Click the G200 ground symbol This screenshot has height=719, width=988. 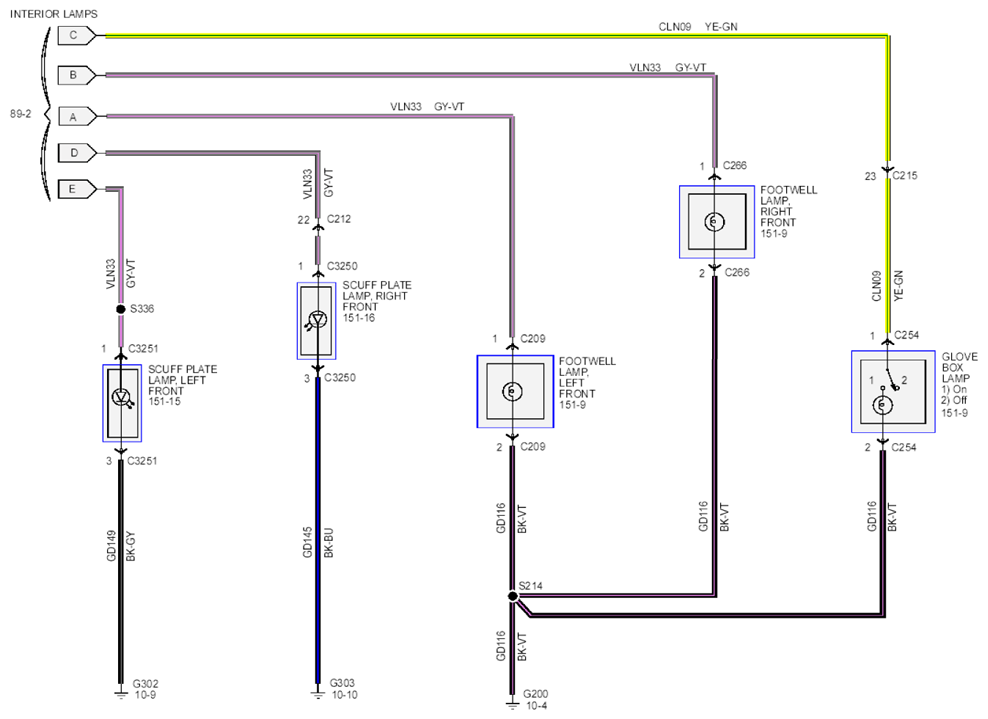point(512,702)
